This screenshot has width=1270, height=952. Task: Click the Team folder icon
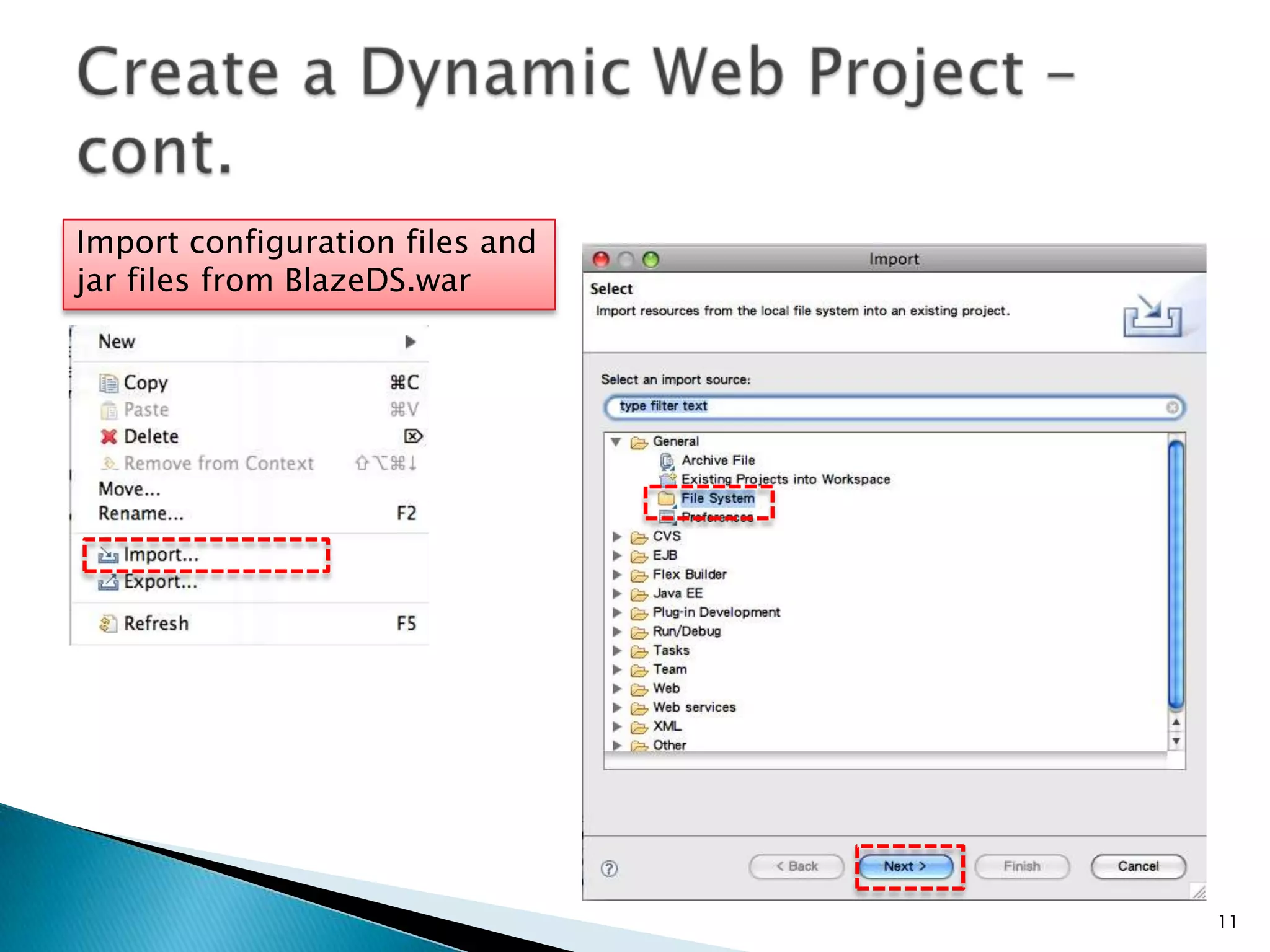[639, 670]
